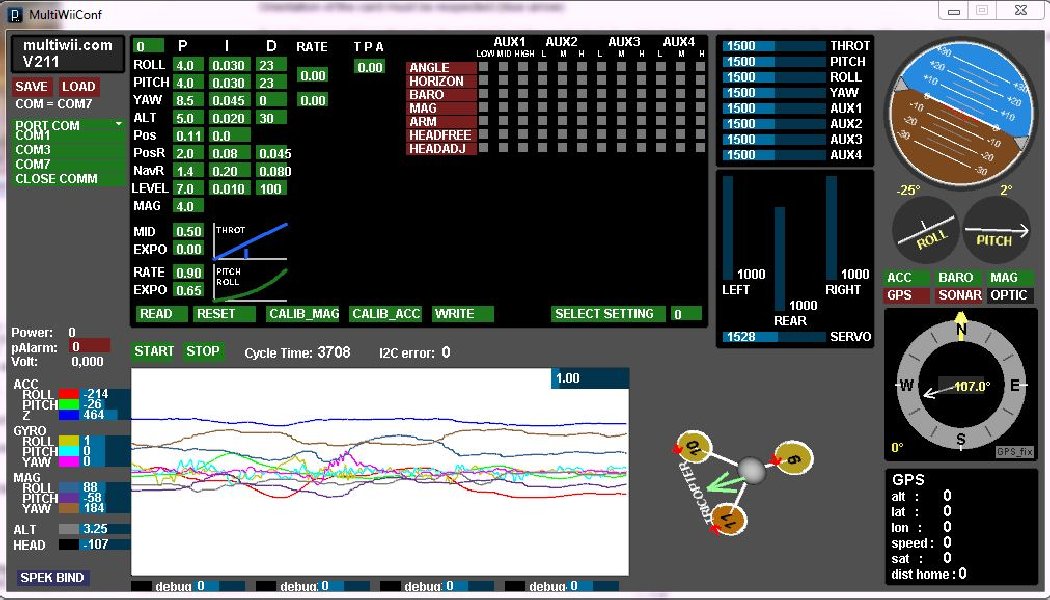Expand the PORT COM dropdown list
This screenshot has height=600, width=1050.
click(x=69, y=125)
